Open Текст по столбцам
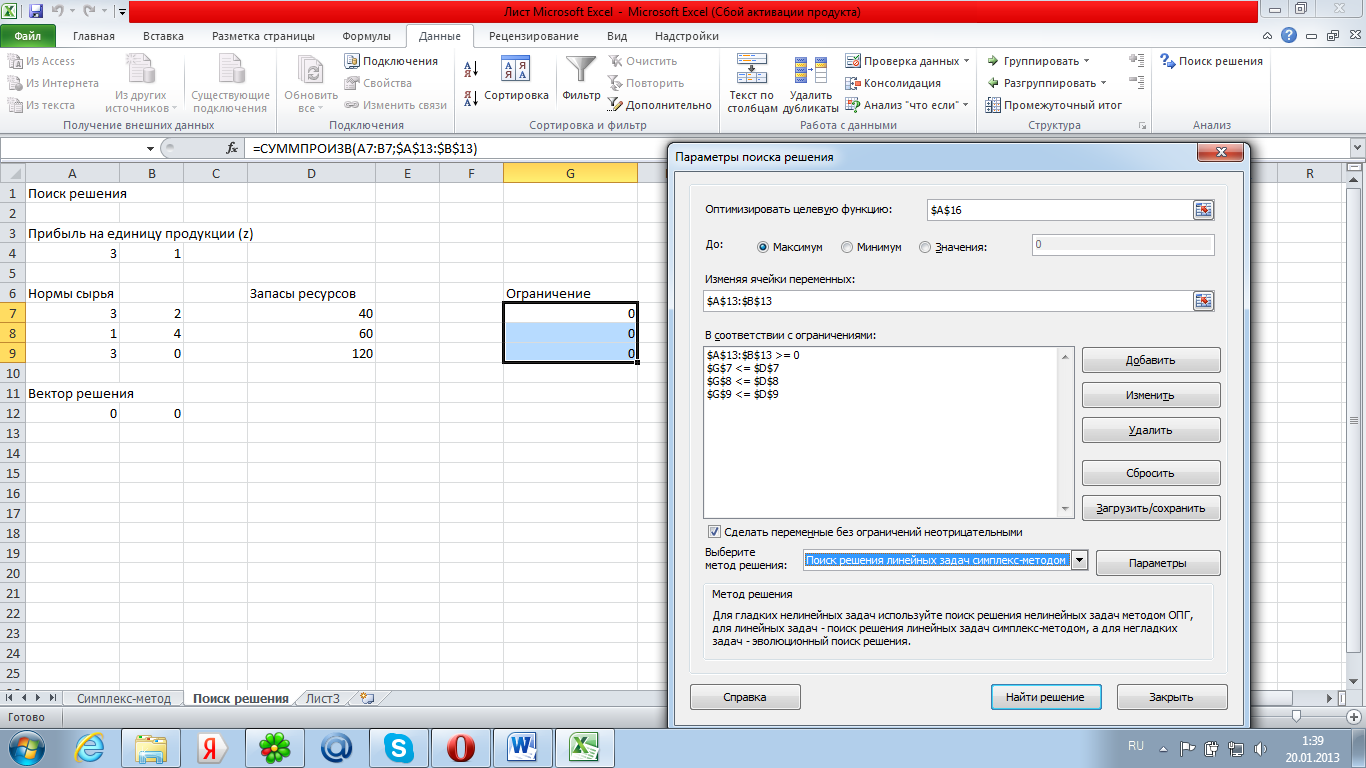 pos(751,85)
